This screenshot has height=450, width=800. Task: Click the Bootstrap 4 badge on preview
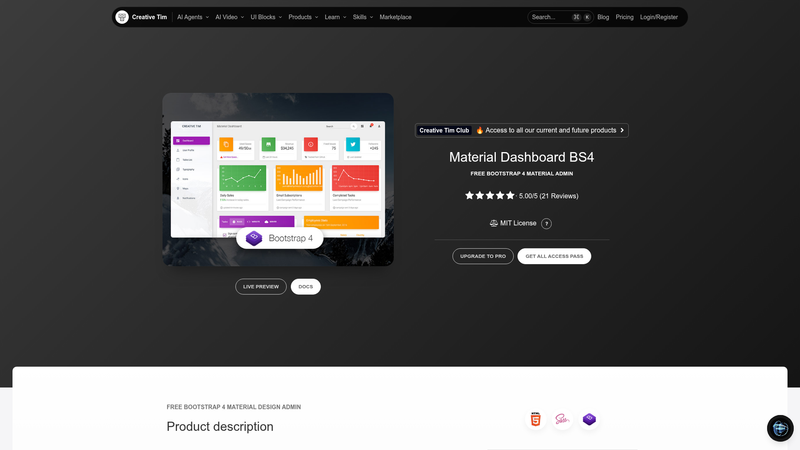point(280,238)
